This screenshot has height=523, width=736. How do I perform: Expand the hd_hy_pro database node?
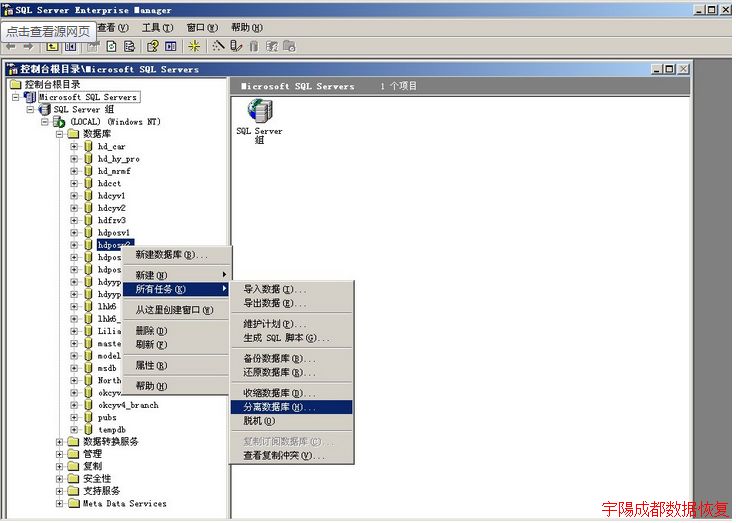tap(74, 159)
